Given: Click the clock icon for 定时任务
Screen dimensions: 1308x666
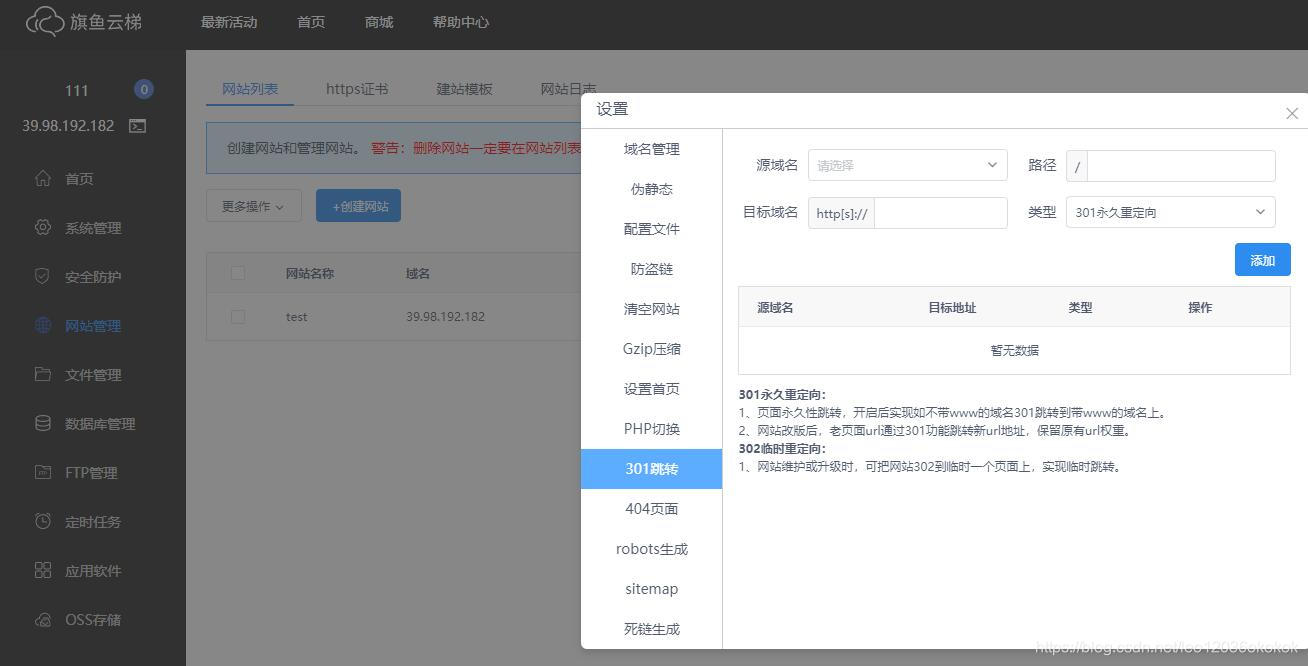Looking at the screenshot, I should (42, 521).
